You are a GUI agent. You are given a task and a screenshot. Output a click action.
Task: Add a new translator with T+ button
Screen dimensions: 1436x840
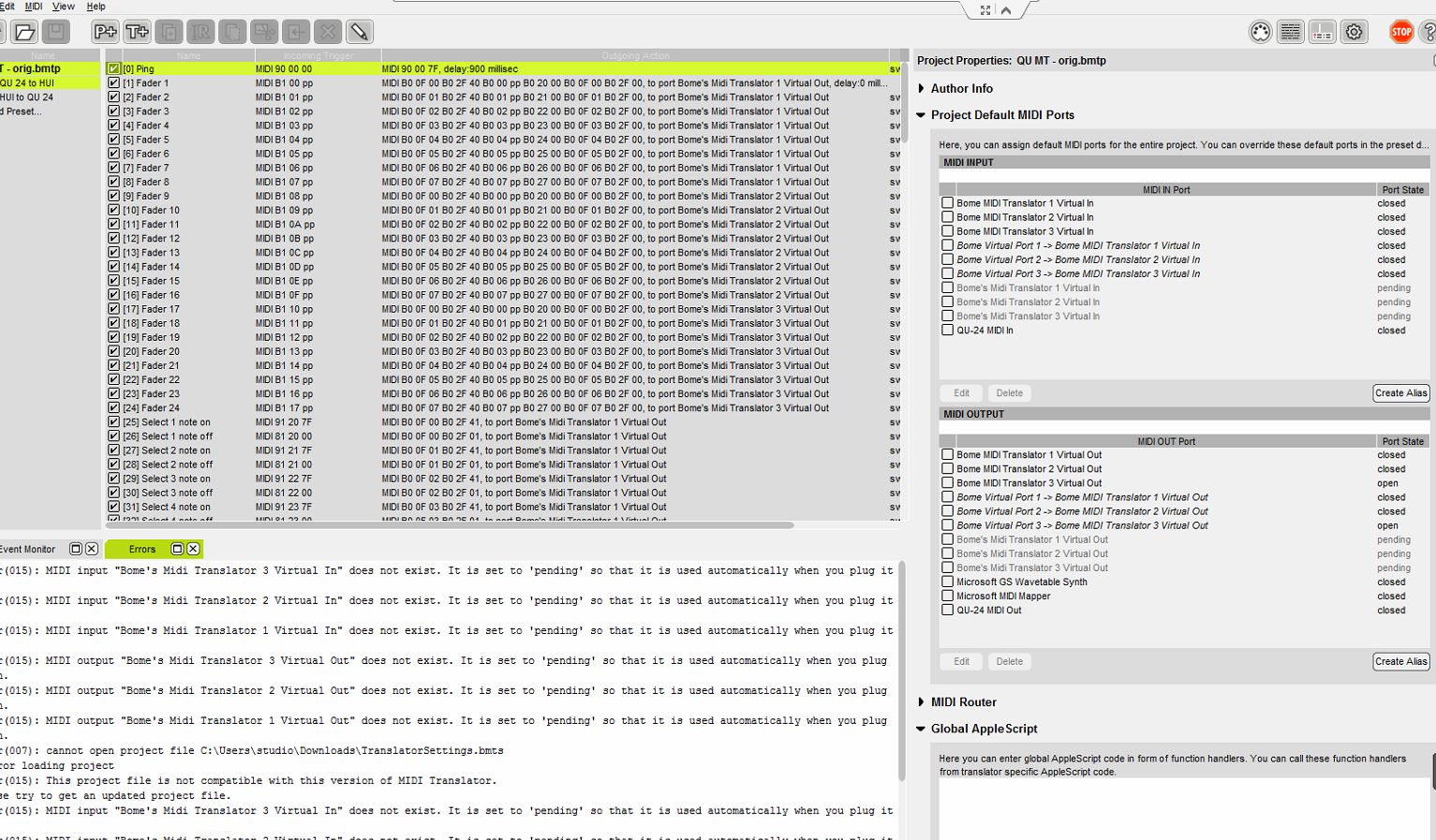pyautogui.click(x=137, y=32)
